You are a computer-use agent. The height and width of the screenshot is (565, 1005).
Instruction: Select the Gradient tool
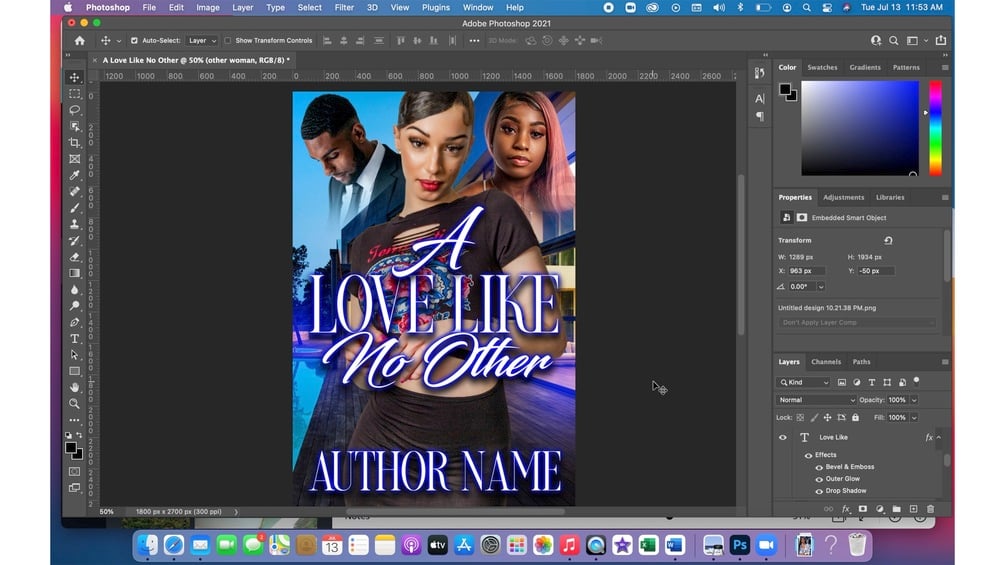point(74,273)
